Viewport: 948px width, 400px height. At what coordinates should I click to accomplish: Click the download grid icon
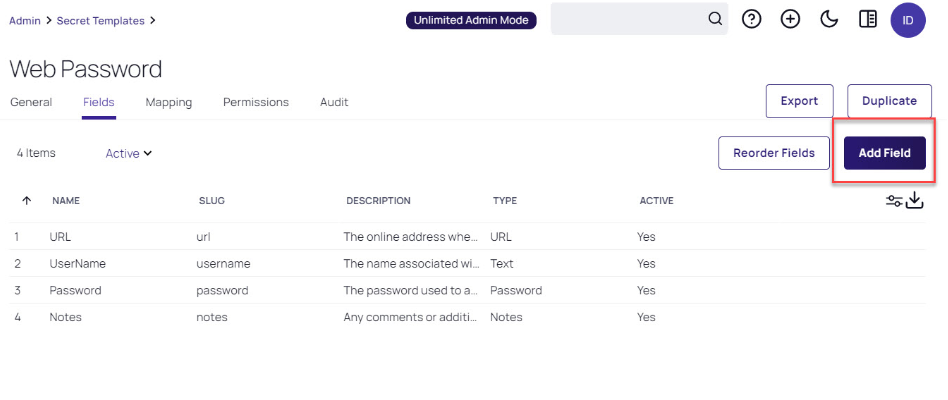[915, 201]
